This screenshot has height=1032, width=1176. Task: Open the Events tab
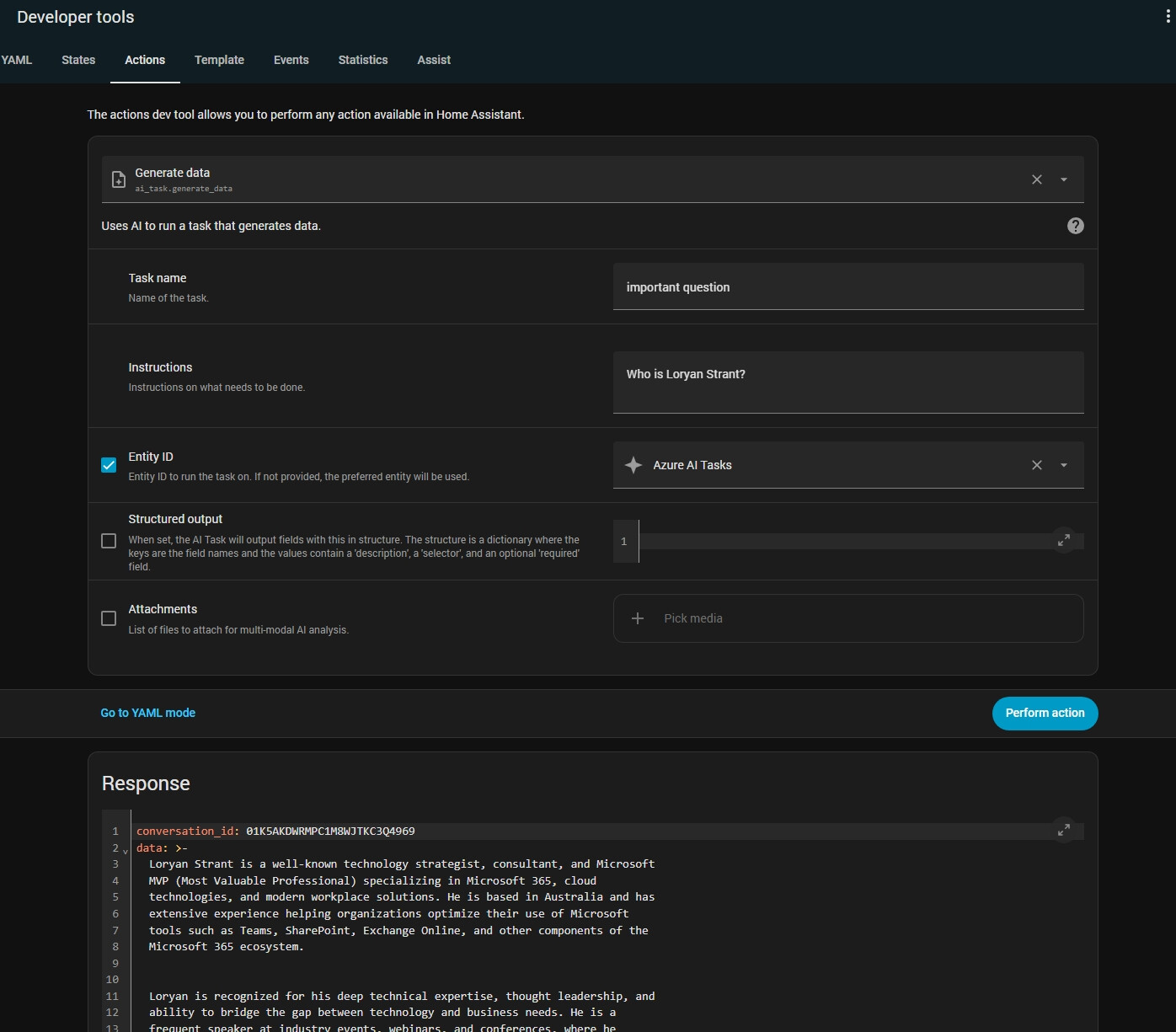(x=291, y=60)
